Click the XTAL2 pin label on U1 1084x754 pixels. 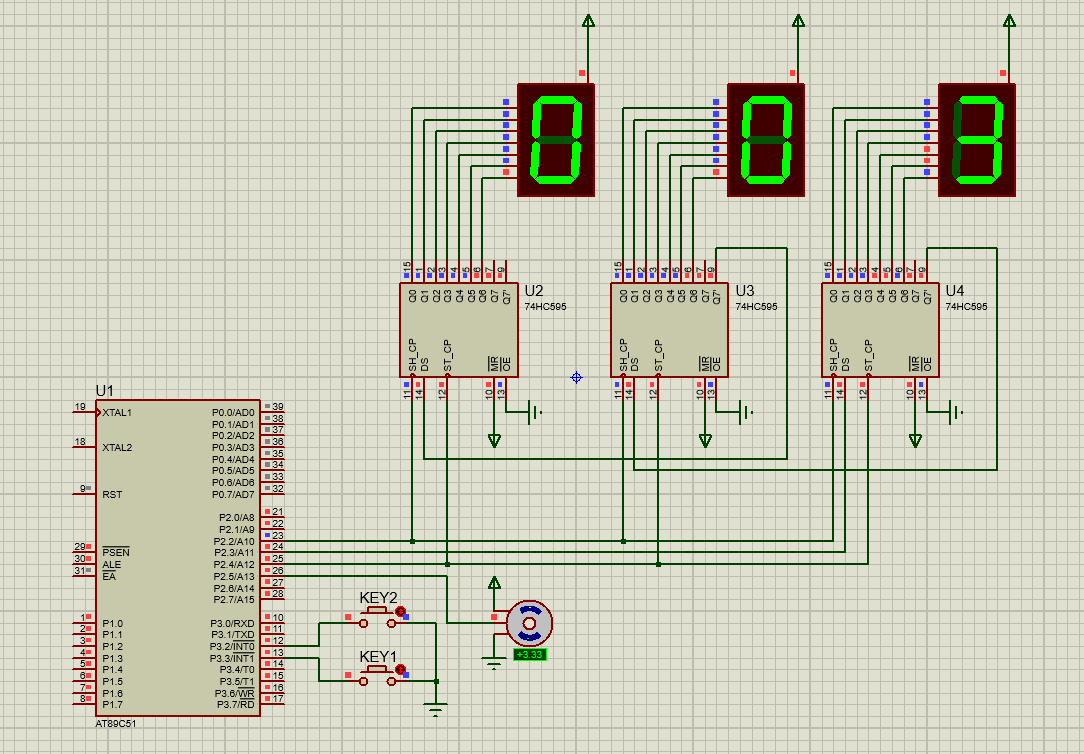coord(117,448)
